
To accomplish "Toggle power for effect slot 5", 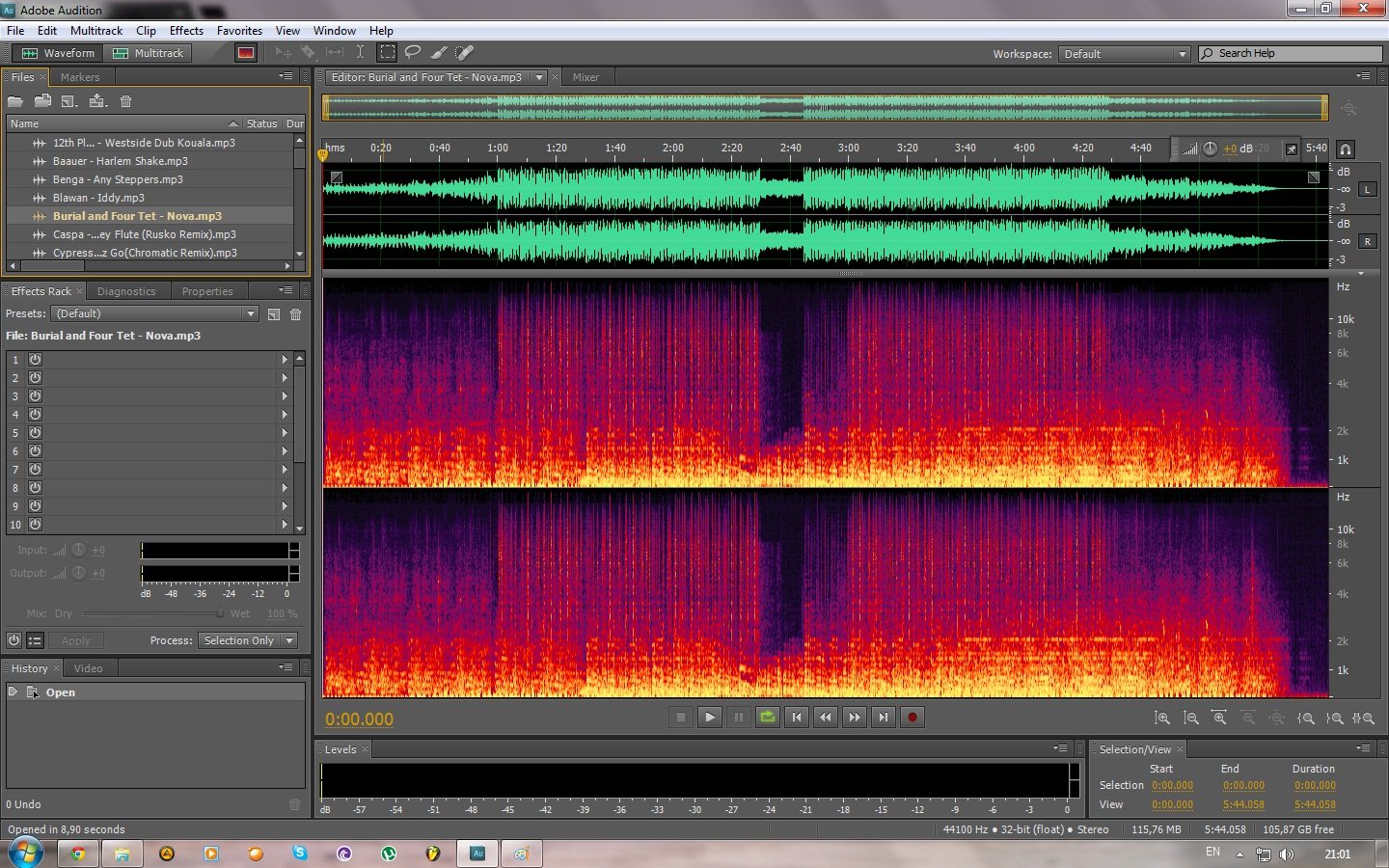I will 35,433.
